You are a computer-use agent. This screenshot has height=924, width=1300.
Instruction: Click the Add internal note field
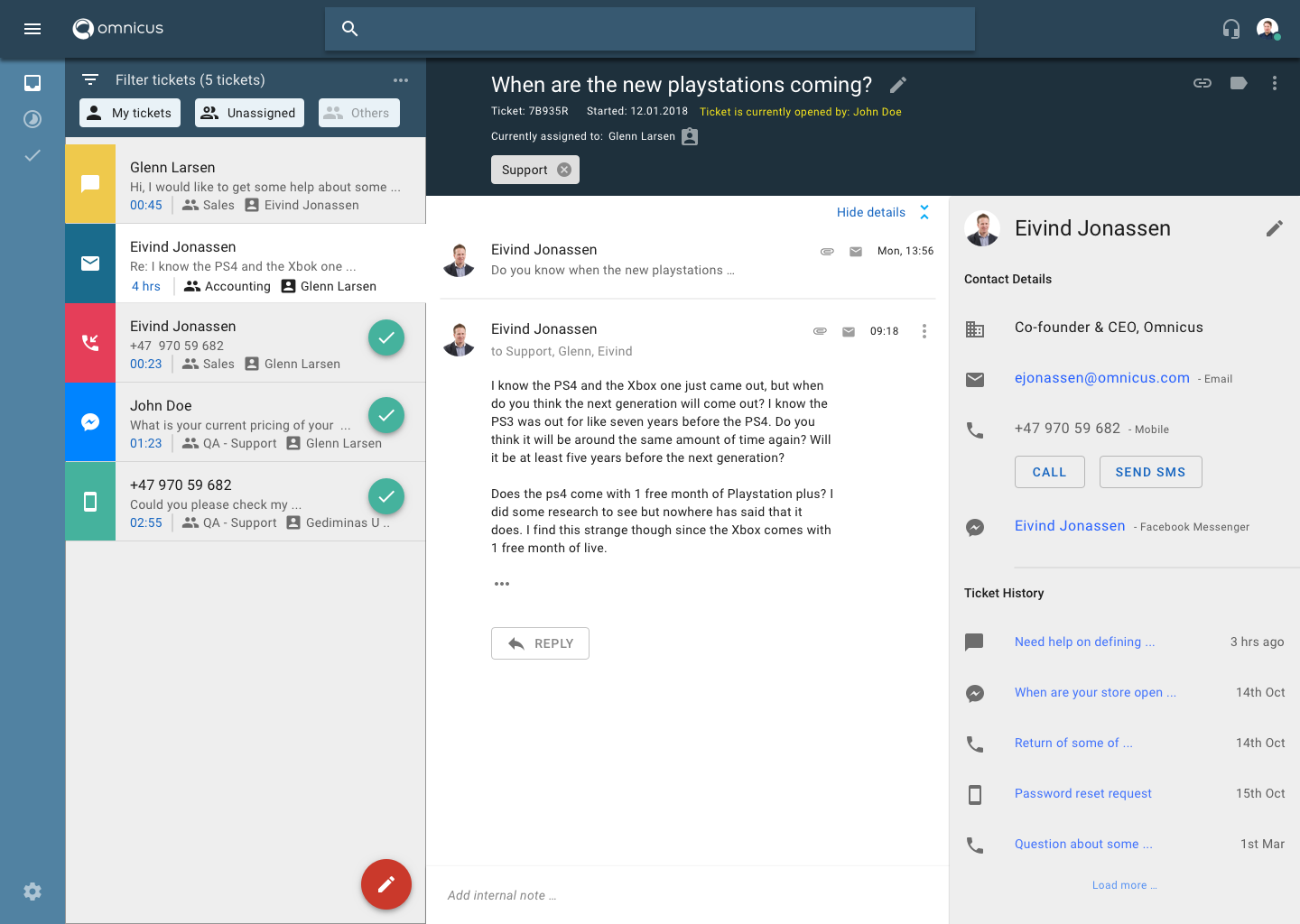[688, 895]
